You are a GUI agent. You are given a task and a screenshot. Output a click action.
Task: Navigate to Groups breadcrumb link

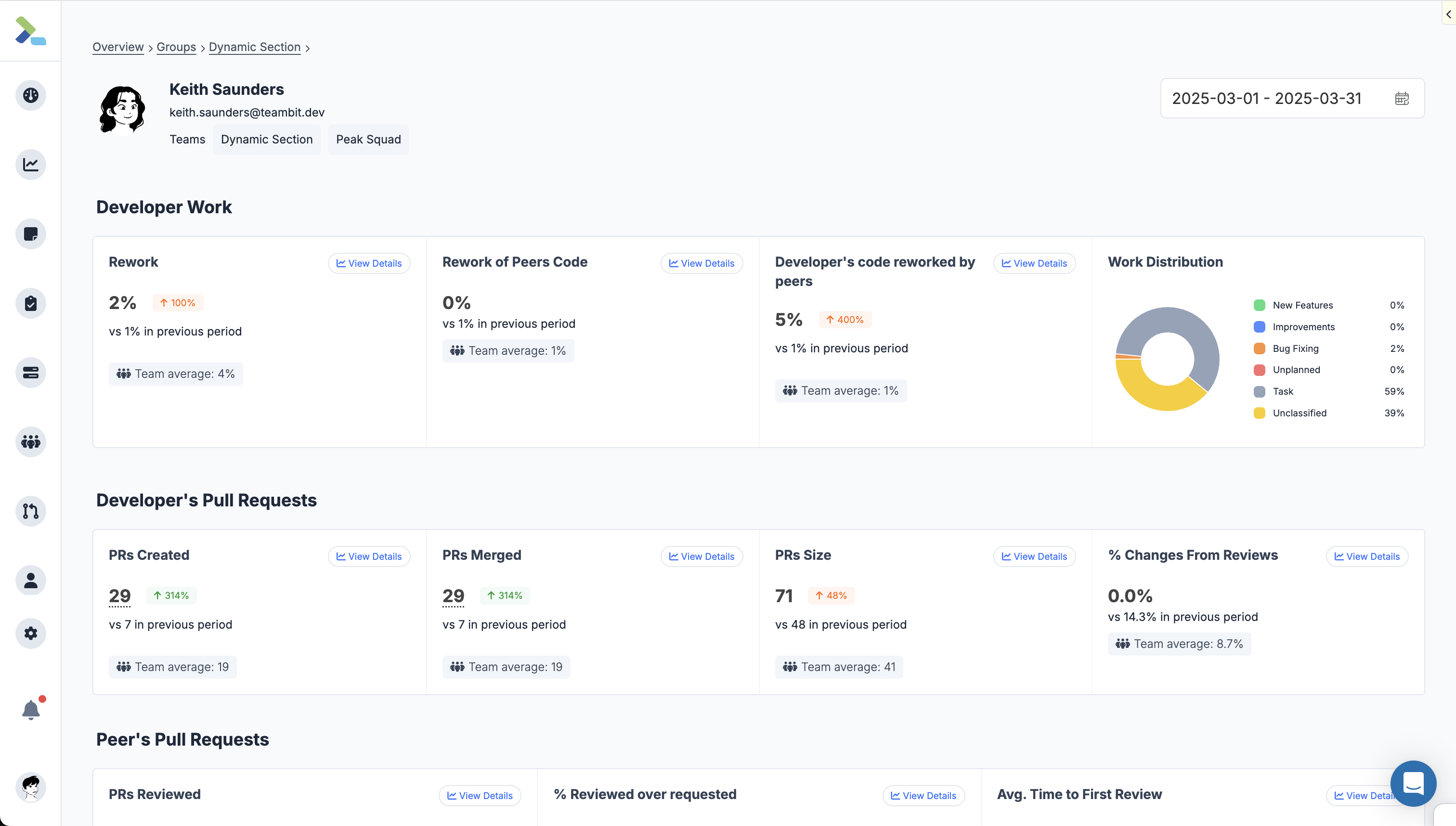click(176, 47)
